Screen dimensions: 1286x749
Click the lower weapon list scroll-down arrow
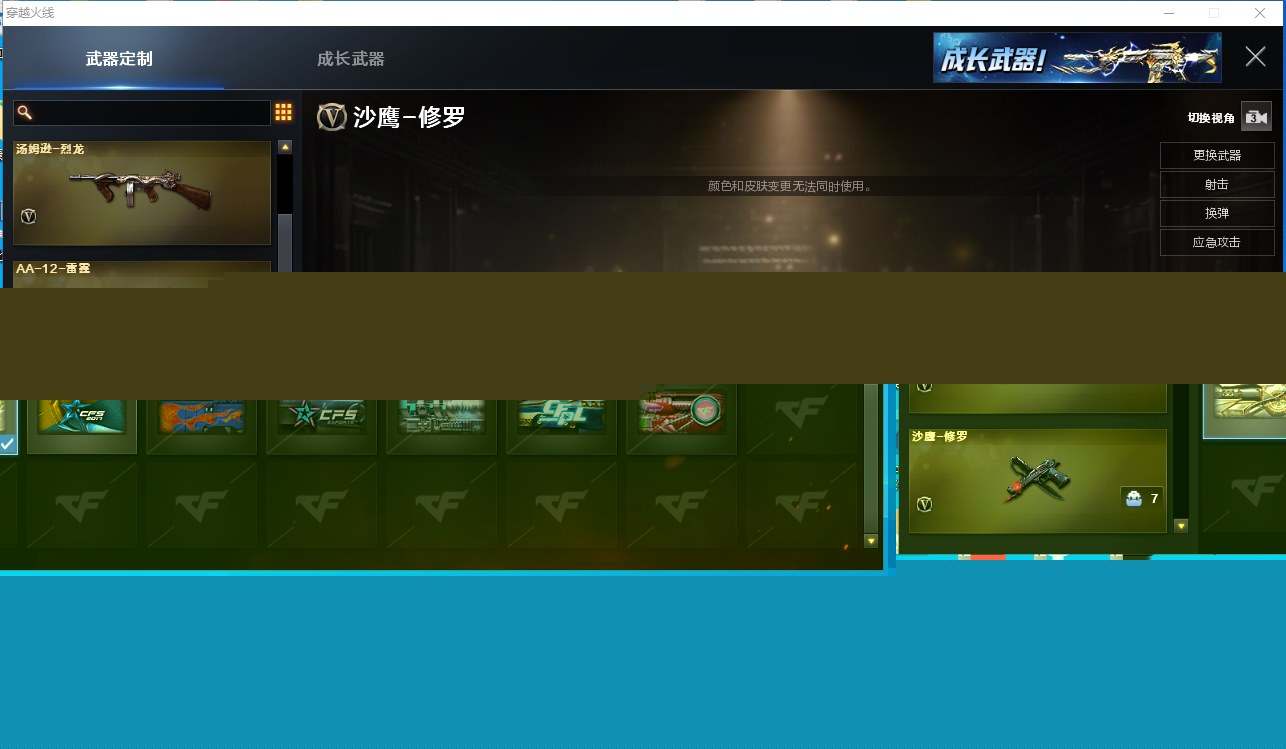(1181, 525)
